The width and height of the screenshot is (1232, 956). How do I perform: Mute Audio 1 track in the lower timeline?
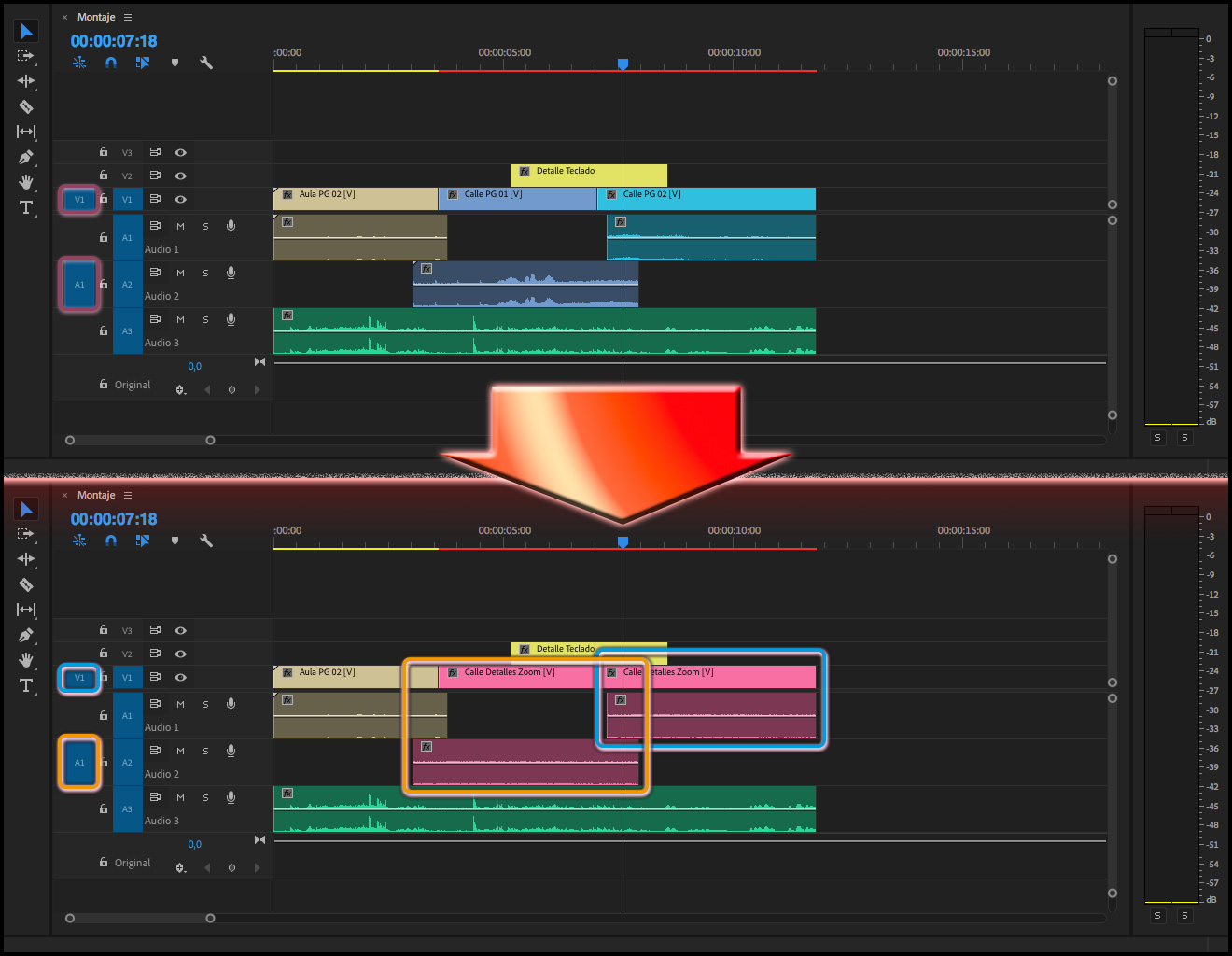[x=180, y=704]
